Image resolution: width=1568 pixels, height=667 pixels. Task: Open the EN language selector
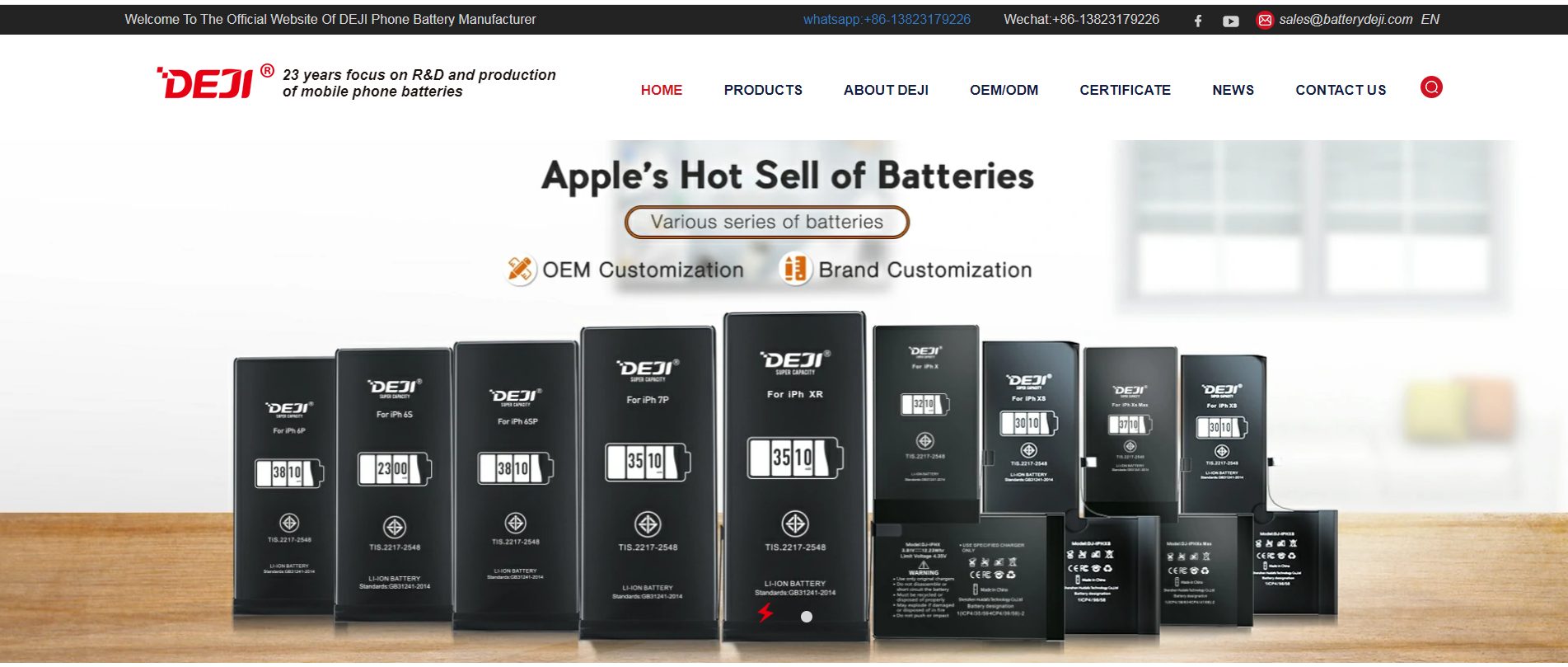point(1430,19)
